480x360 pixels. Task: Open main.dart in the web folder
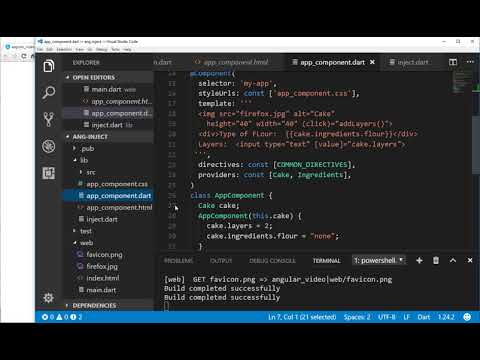click(x=109, y=290)
